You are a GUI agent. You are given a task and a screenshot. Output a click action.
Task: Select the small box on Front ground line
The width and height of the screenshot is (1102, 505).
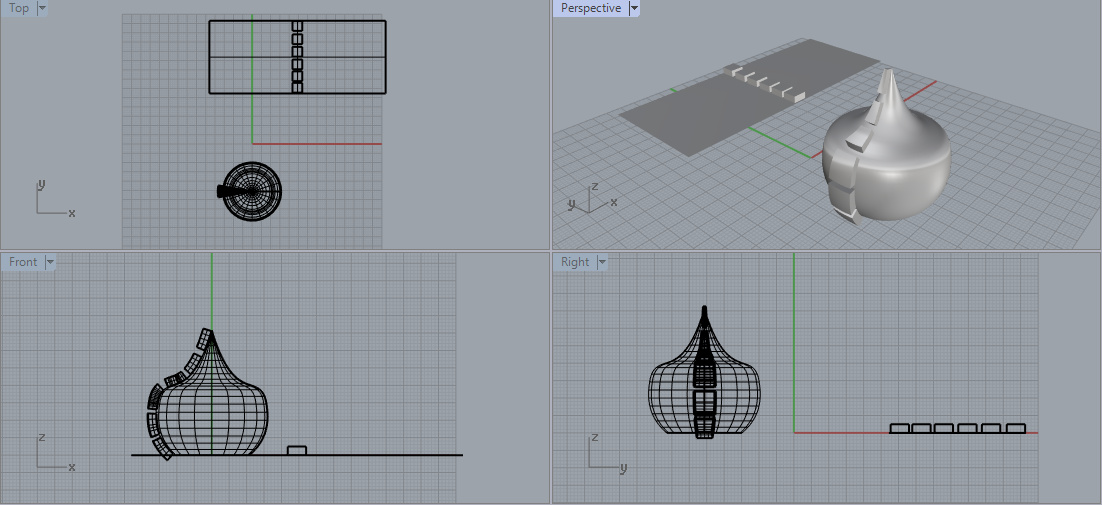point(296,450)
